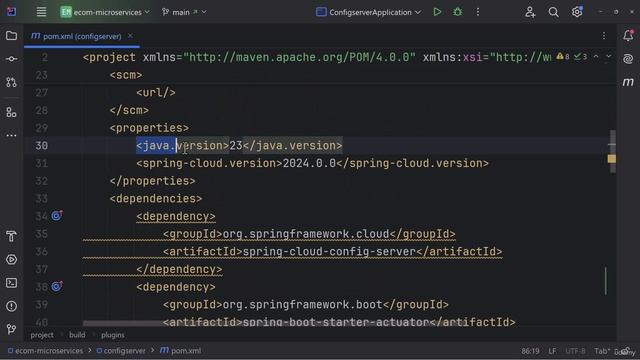Click the </properties> closing tag
This screenshot has width=640, height=360.
152,181
